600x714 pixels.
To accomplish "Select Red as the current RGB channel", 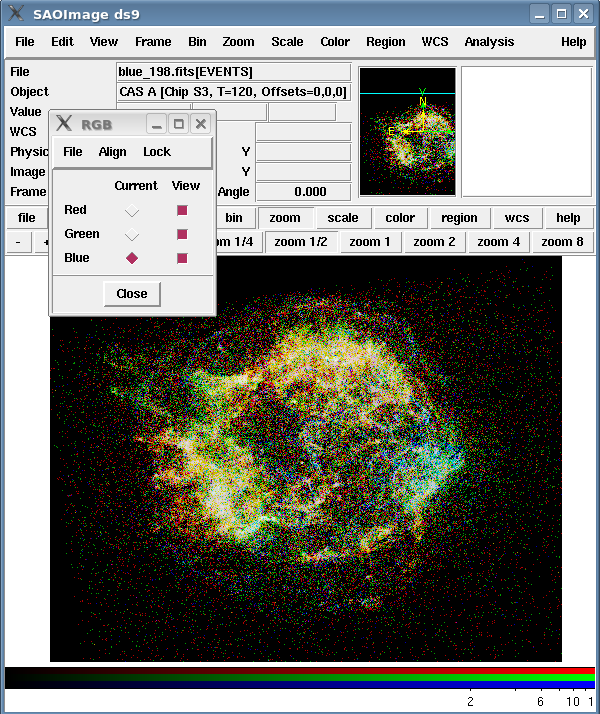I will tap(132, 210).
